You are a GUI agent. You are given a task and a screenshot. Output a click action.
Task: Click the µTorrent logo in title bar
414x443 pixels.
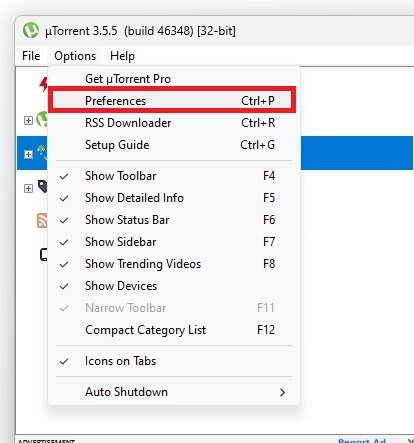[31, 30]
